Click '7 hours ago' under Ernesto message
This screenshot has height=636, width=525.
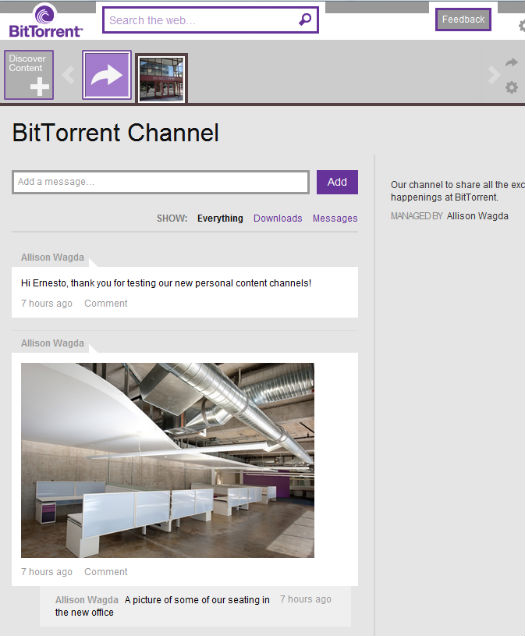pos(47,303)
